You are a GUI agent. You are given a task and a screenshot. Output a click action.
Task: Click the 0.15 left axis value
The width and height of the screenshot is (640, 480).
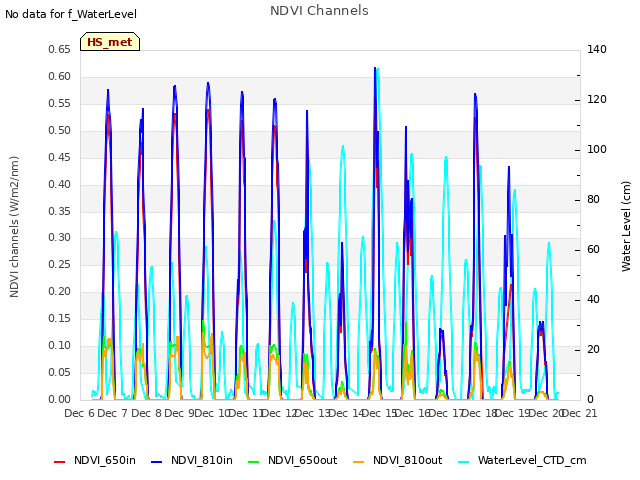click(x=60, y=319)
